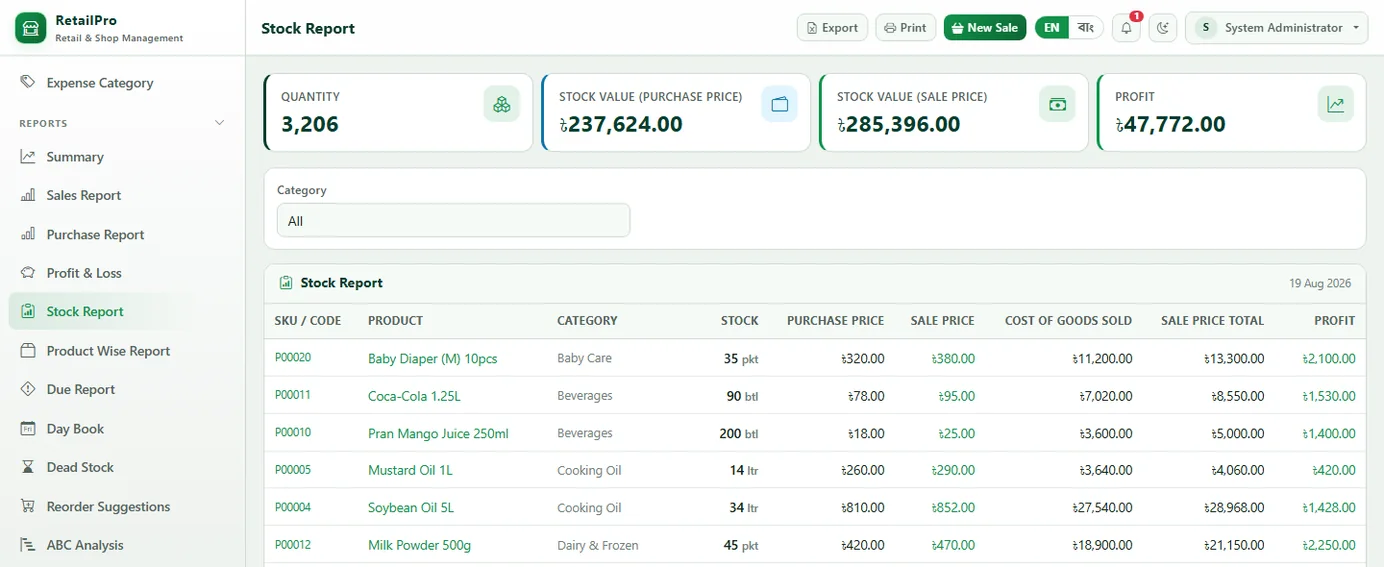
Task: Click the Export button
Action: (x=832, y=28)
